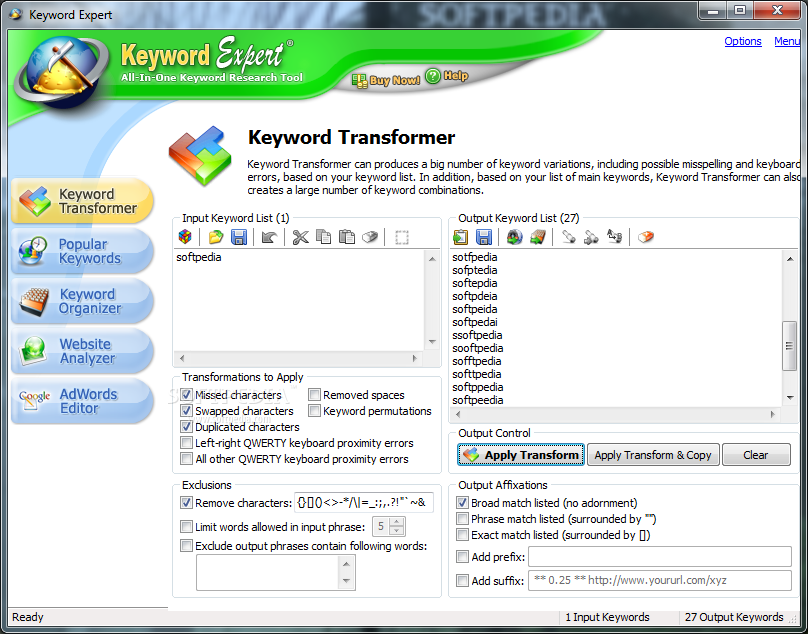This screenshot has width=808, height=634.
Task: Open the Menu link at top right
Action: [787, 41]
